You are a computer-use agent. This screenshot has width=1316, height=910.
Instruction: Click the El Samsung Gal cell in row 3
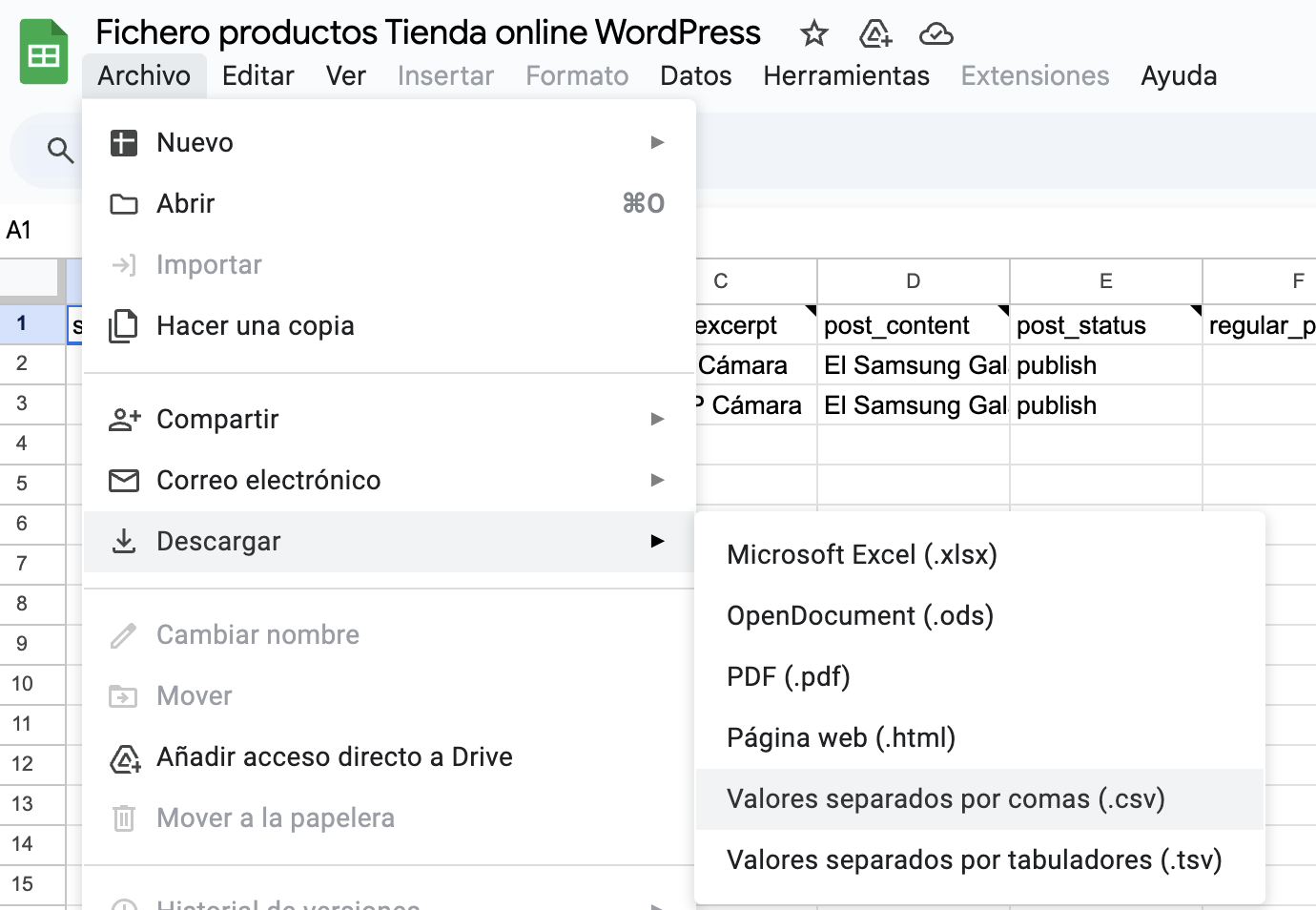pyautogui.click(x=914, y=405)
